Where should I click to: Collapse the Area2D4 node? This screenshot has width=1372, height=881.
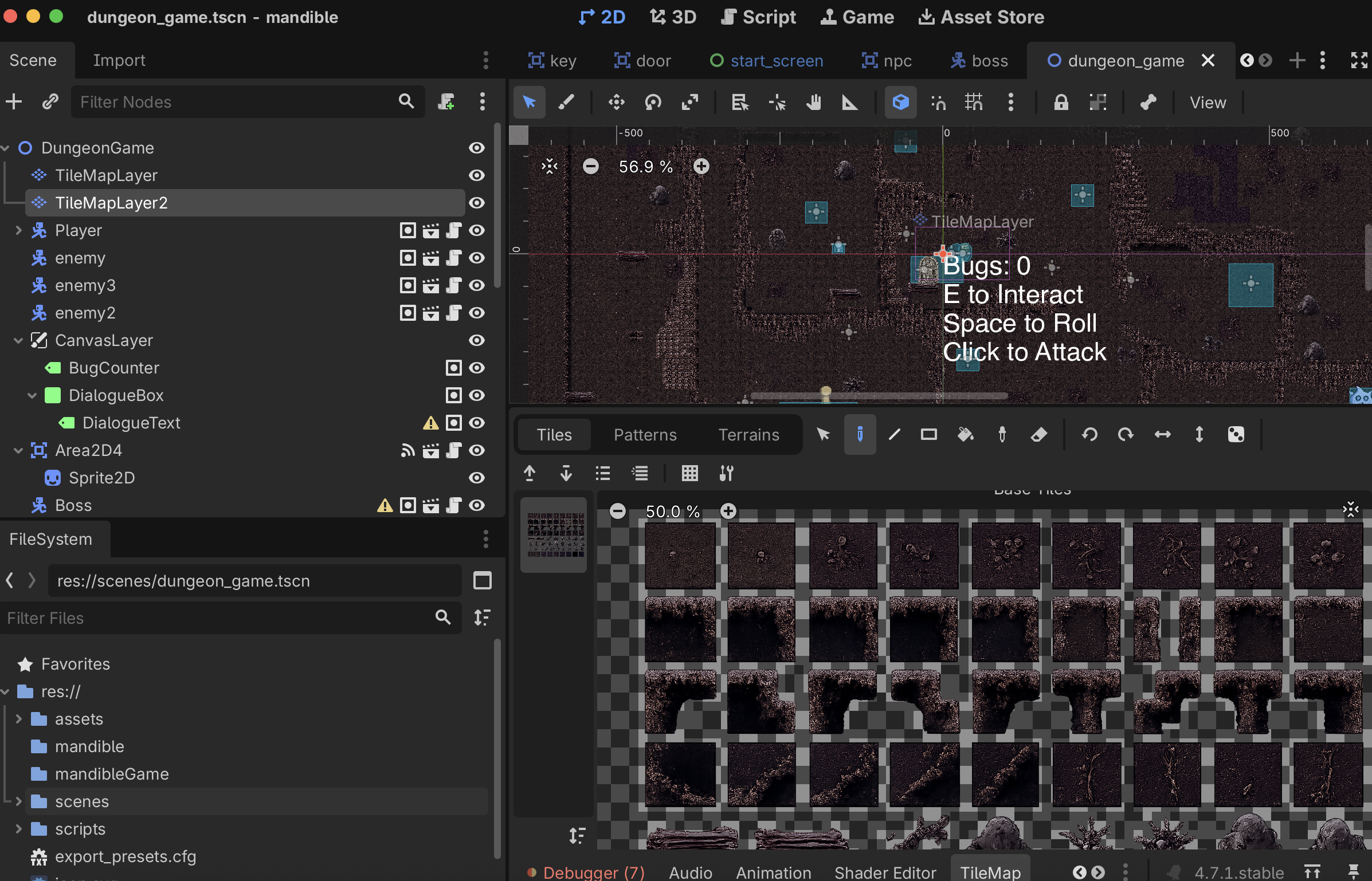point(18,450)
